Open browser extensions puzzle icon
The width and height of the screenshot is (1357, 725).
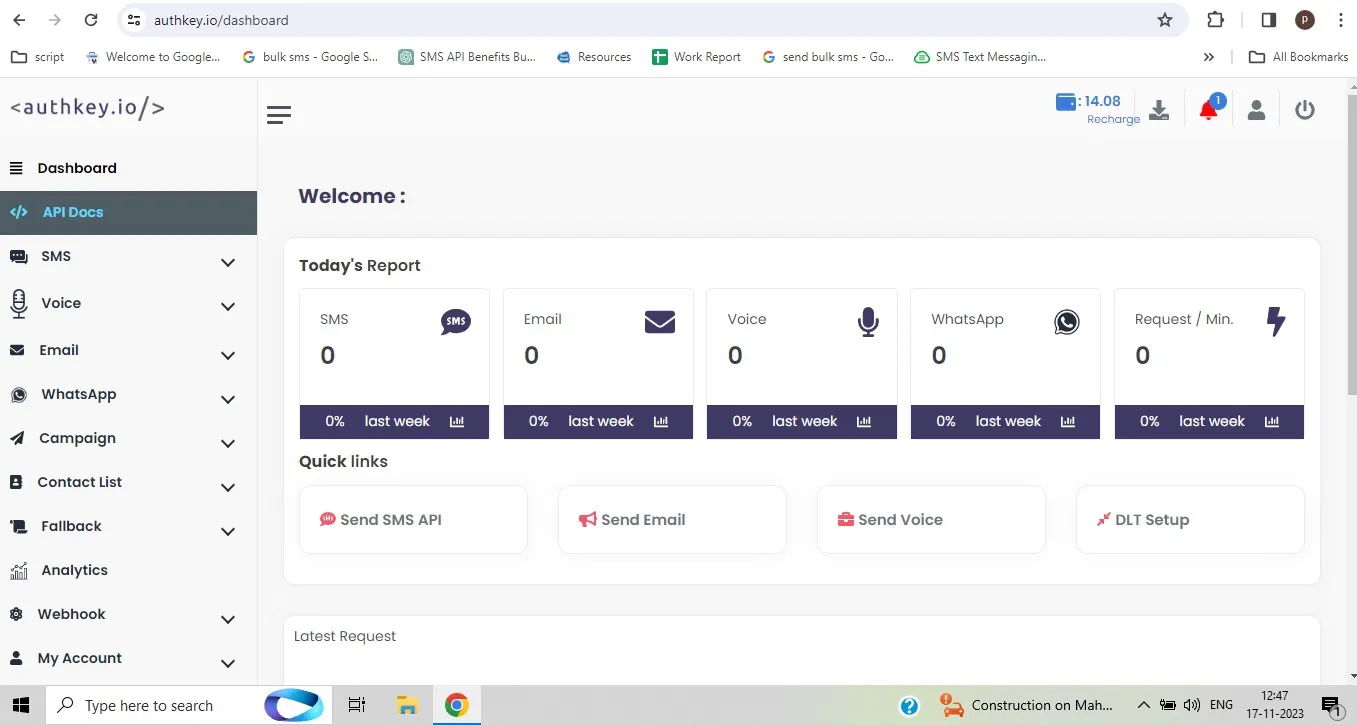click(x=1216, y=20)
